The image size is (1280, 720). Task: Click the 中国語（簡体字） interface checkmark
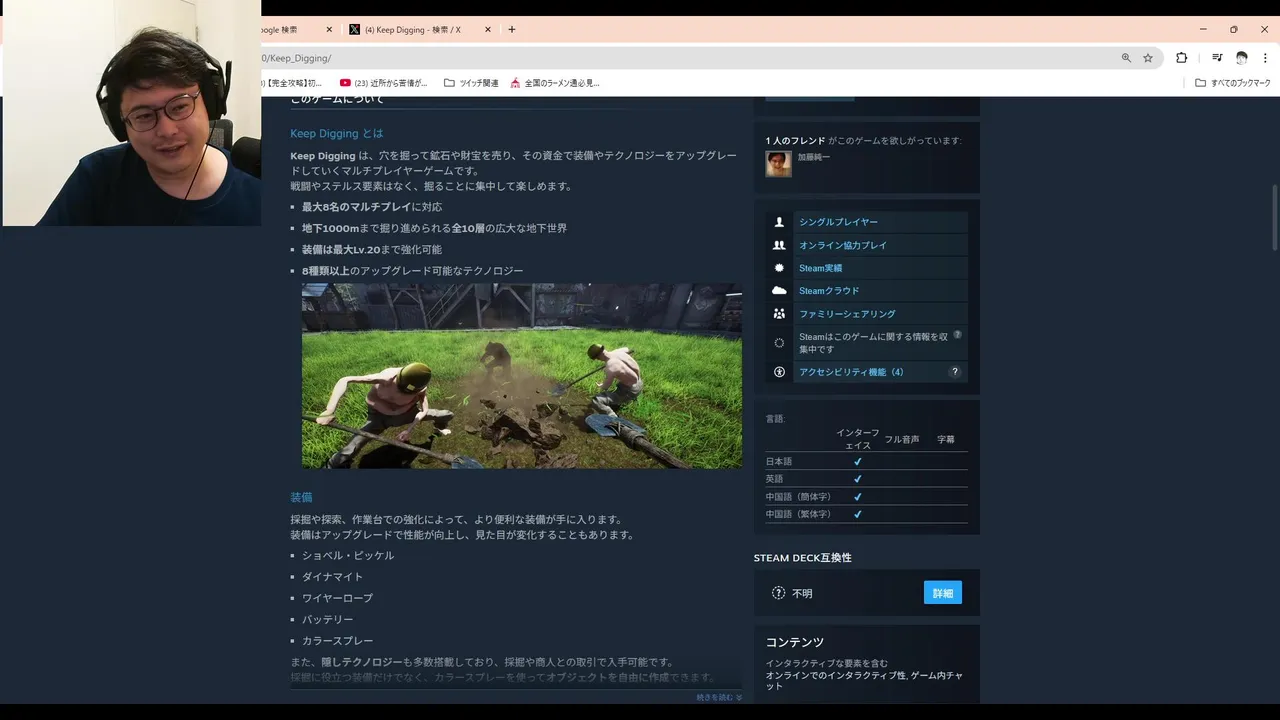click(x=858, y=497)
